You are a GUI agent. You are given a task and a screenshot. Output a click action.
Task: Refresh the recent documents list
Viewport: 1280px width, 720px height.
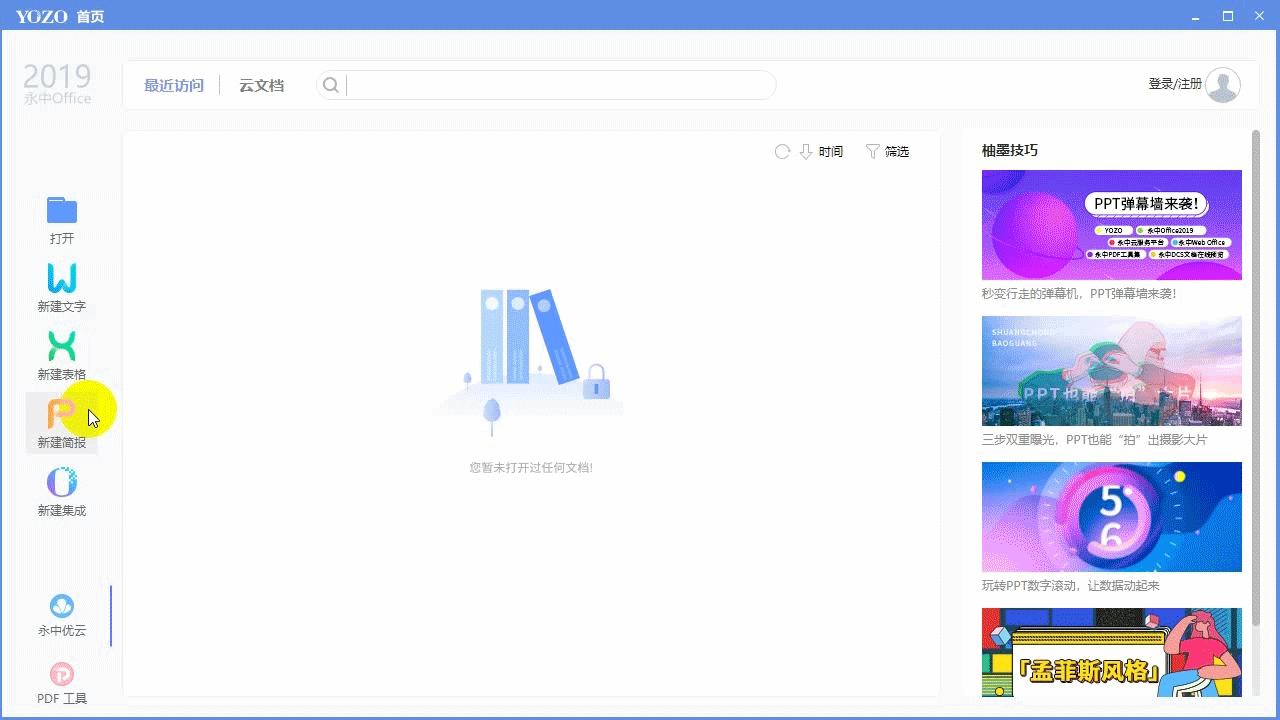(x=782, y=151)
